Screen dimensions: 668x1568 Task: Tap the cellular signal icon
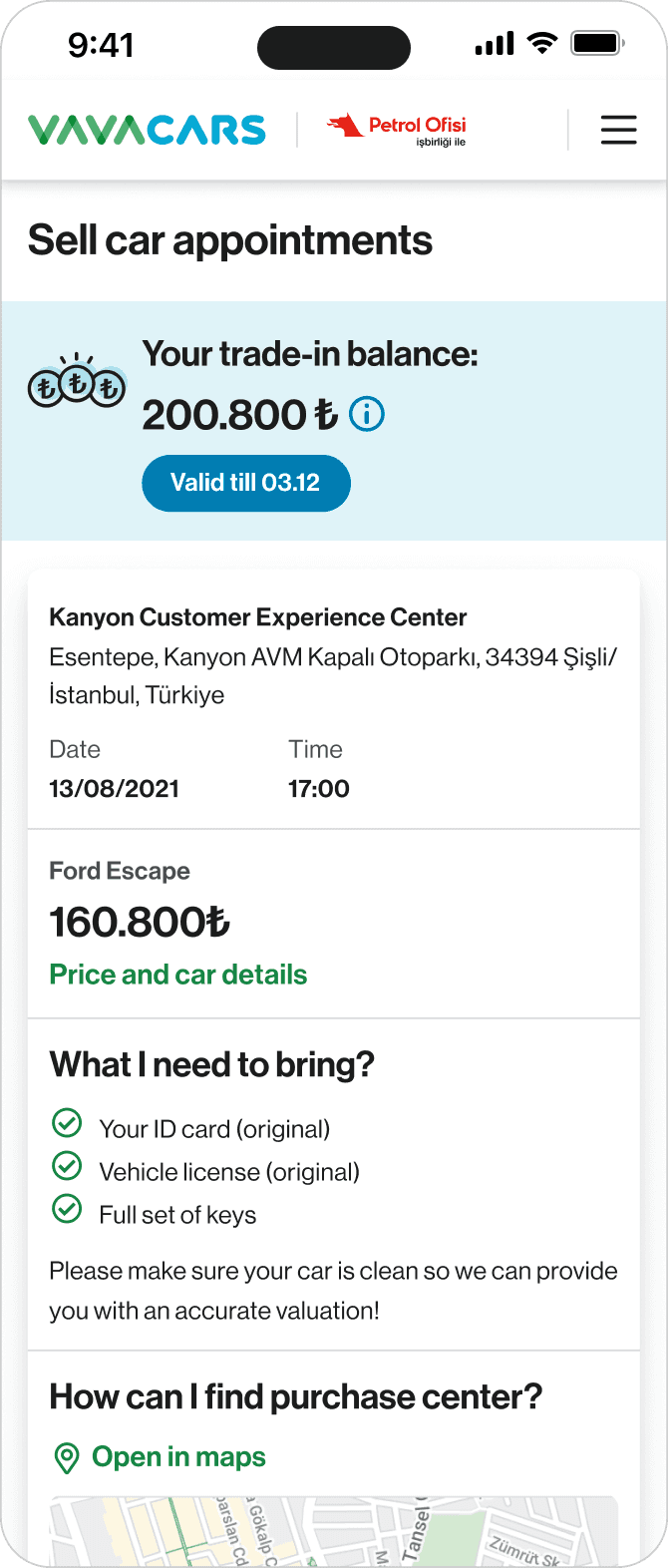pyautogui.click(x=495, y=44)
